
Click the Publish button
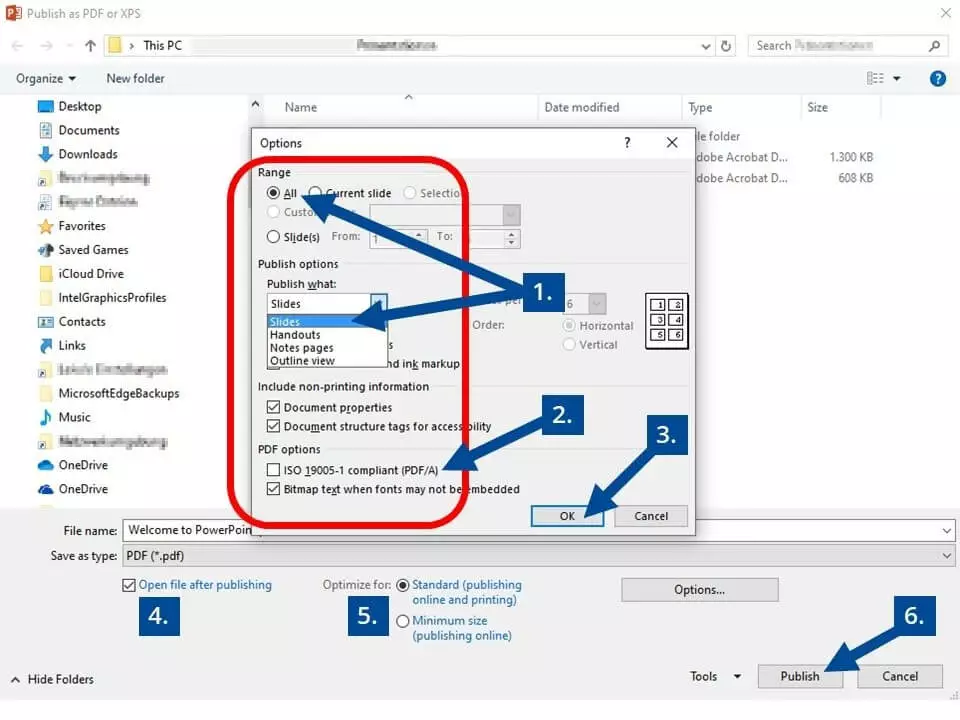click(x=800, y=677)
